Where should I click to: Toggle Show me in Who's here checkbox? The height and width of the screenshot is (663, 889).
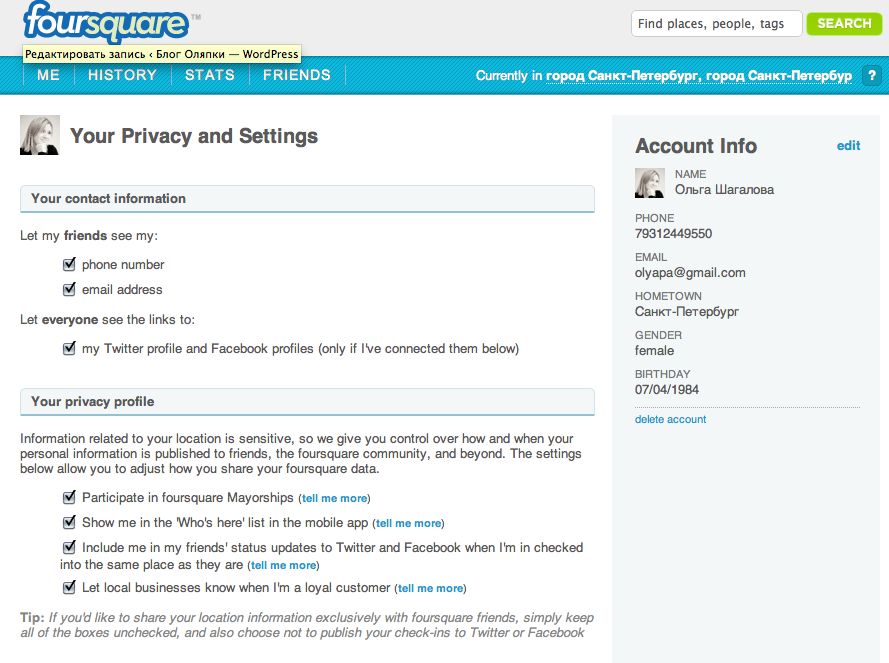coord(69,522)
